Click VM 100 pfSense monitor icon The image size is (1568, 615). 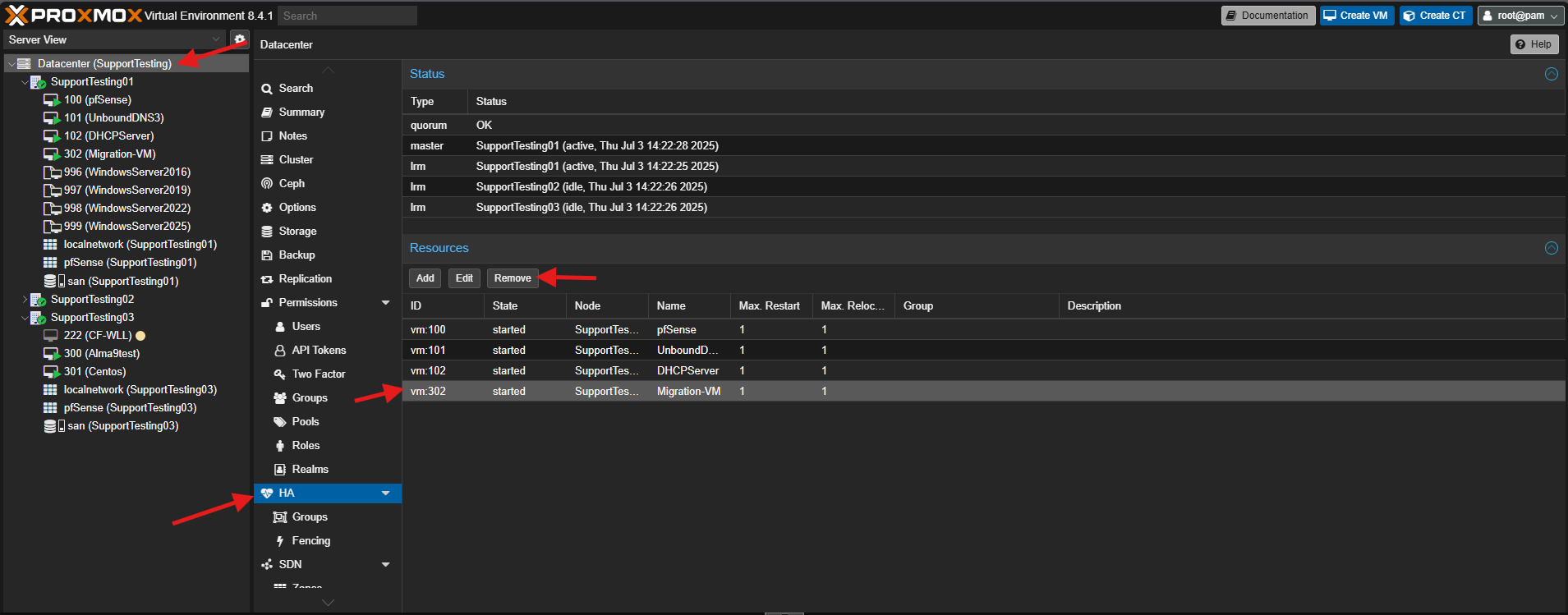(51, 100)
